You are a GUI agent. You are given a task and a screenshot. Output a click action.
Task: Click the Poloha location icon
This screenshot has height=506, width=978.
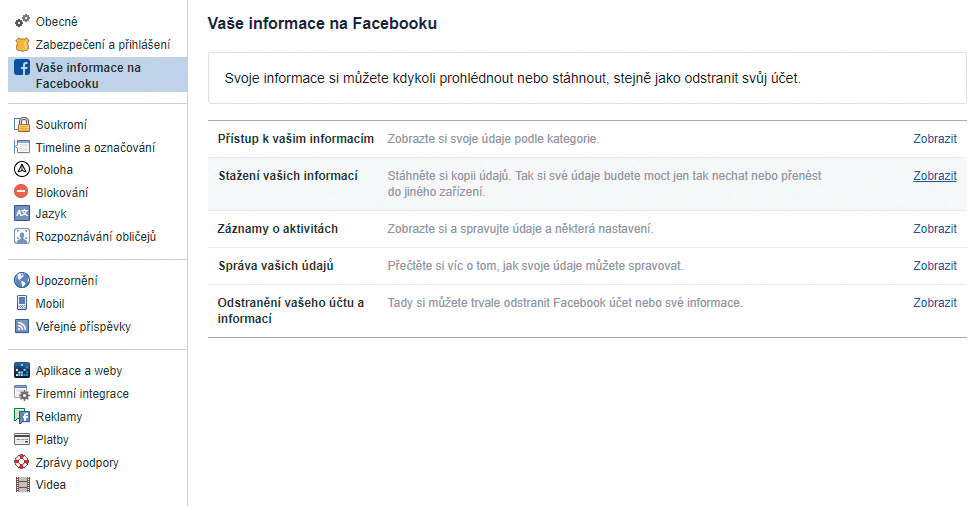pyautogui.click(x=22, y=169)
